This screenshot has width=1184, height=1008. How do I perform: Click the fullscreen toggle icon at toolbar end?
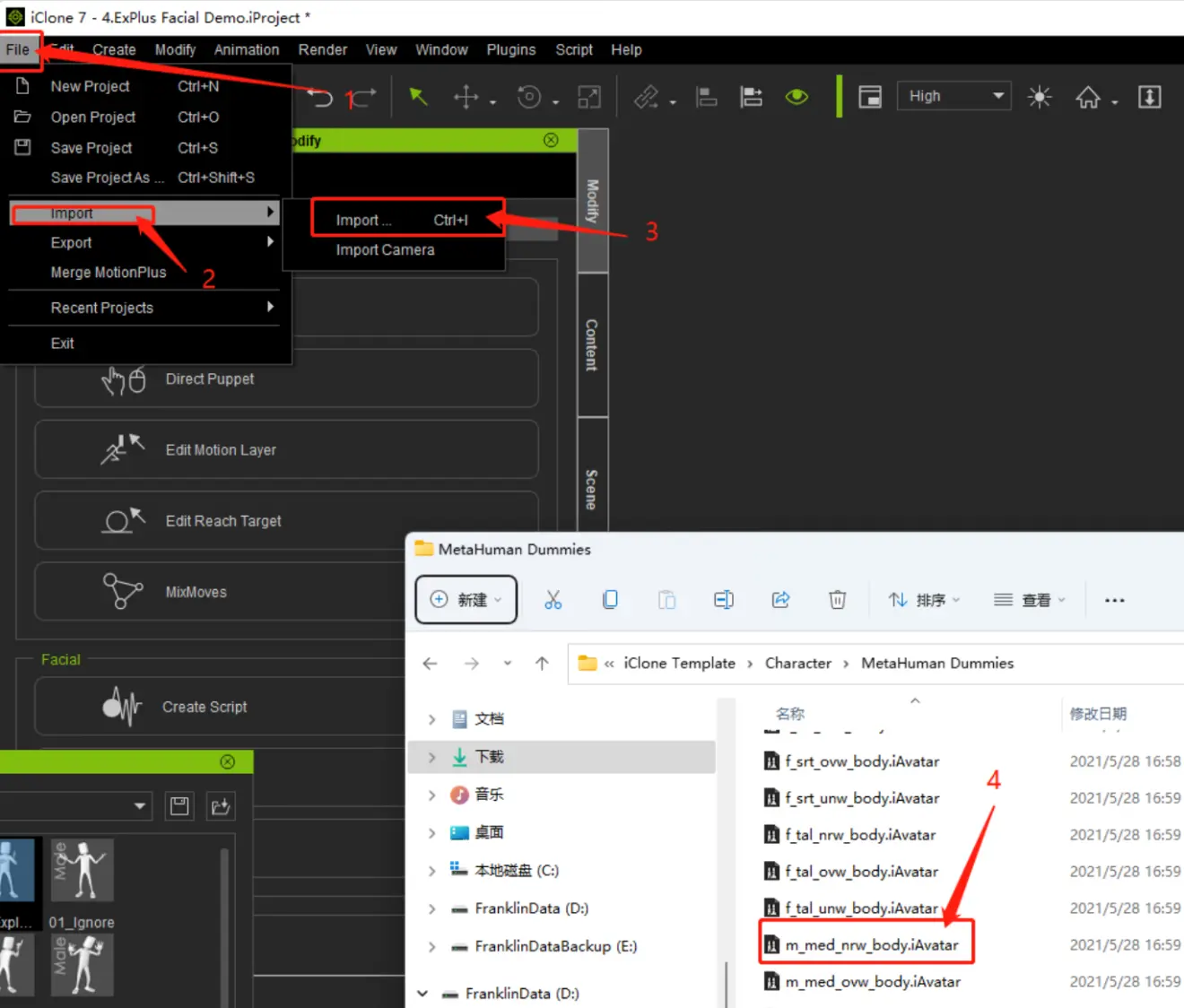point(1150,97)
